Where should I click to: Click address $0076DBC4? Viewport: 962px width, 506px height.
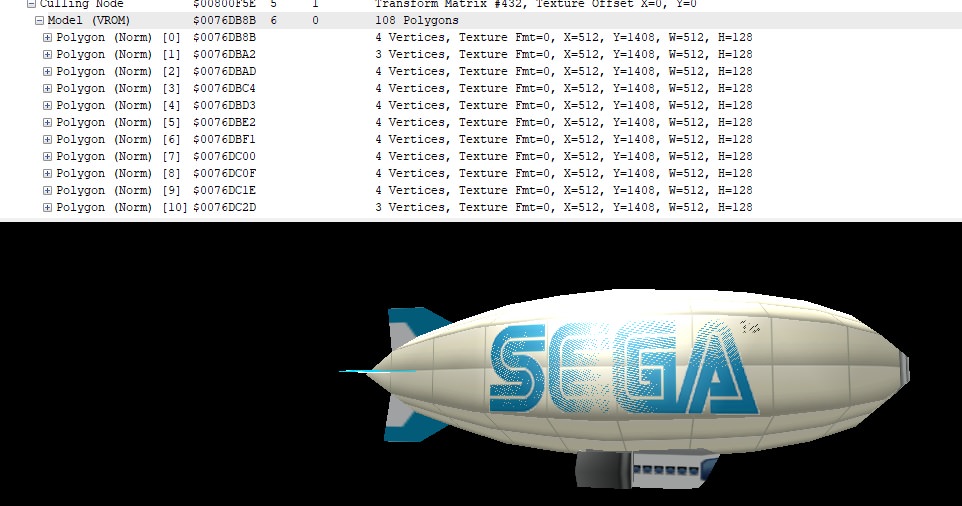pos(225,88)
